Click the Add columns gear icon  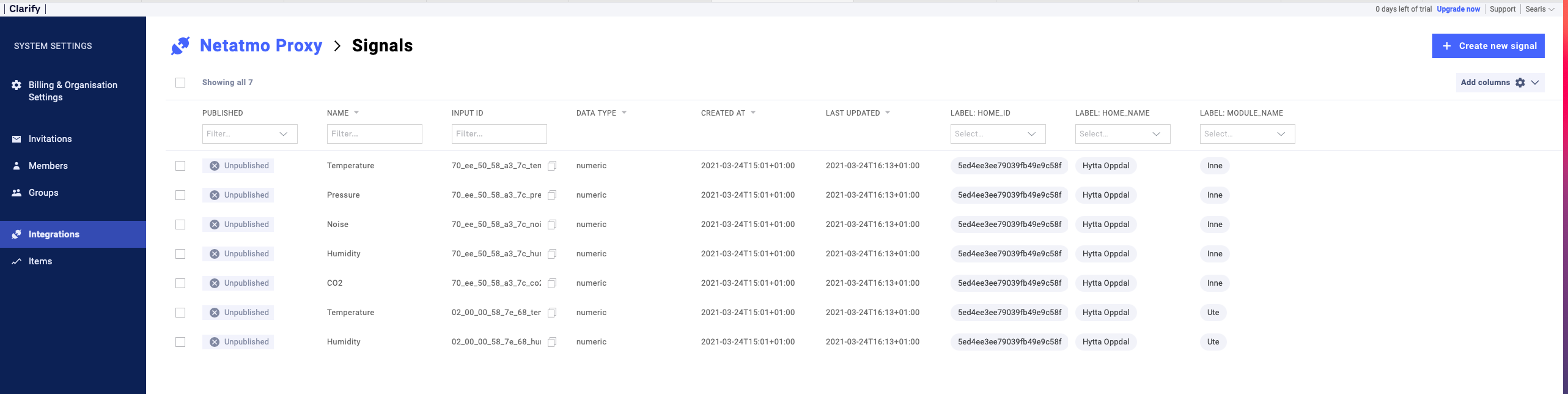click(x=1520, y=83)
